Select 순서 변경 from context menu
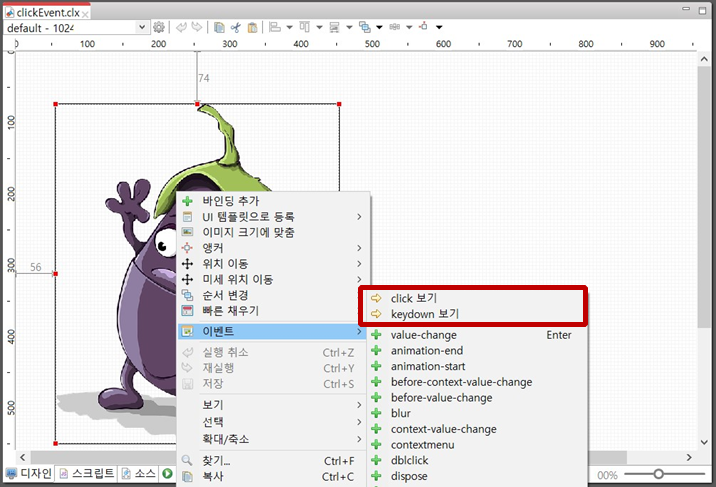Image resolution: width=716 pixels, height=487 pixels. (272, 295)
